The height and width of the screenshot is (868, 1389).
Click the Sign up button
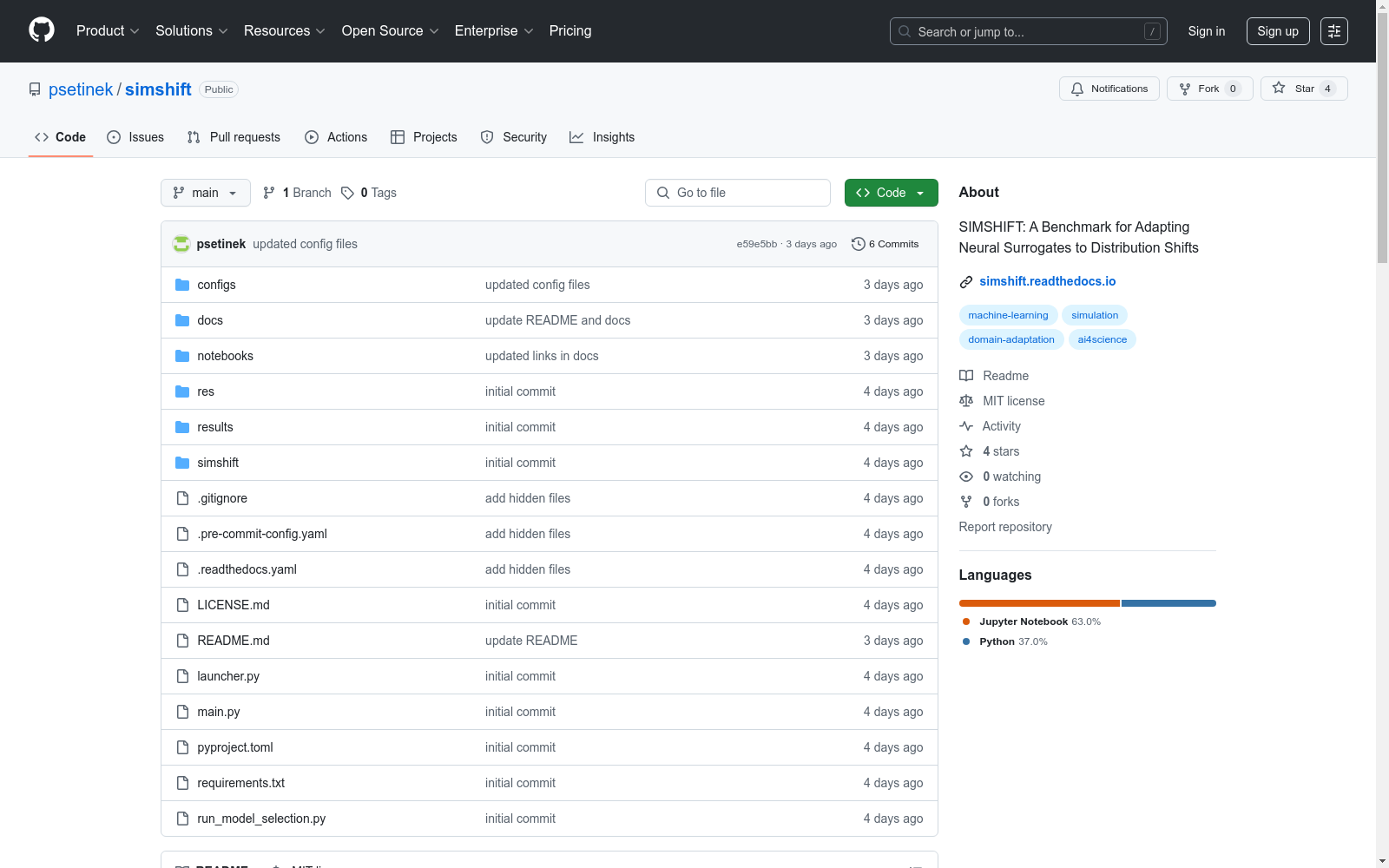[1278, 31]
